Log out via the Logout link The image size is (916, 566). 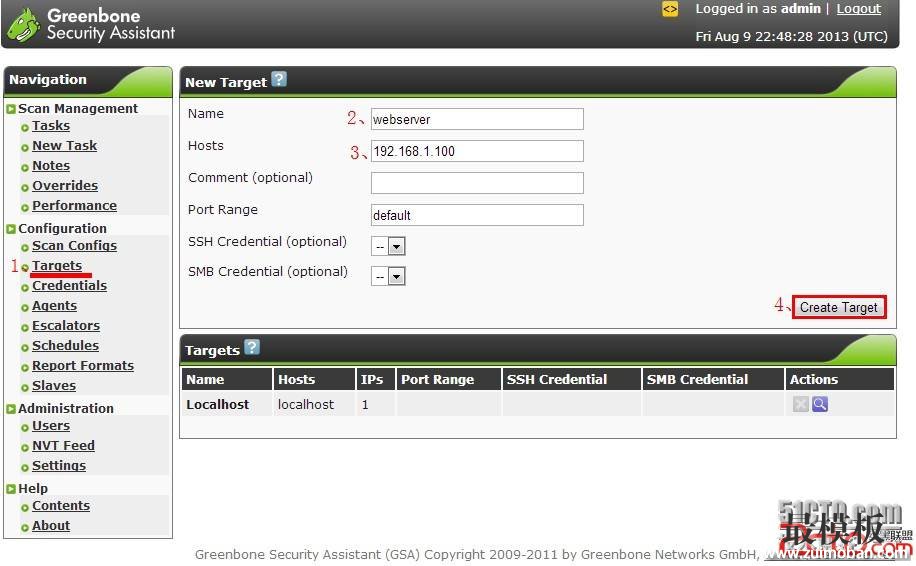(858, 9)
